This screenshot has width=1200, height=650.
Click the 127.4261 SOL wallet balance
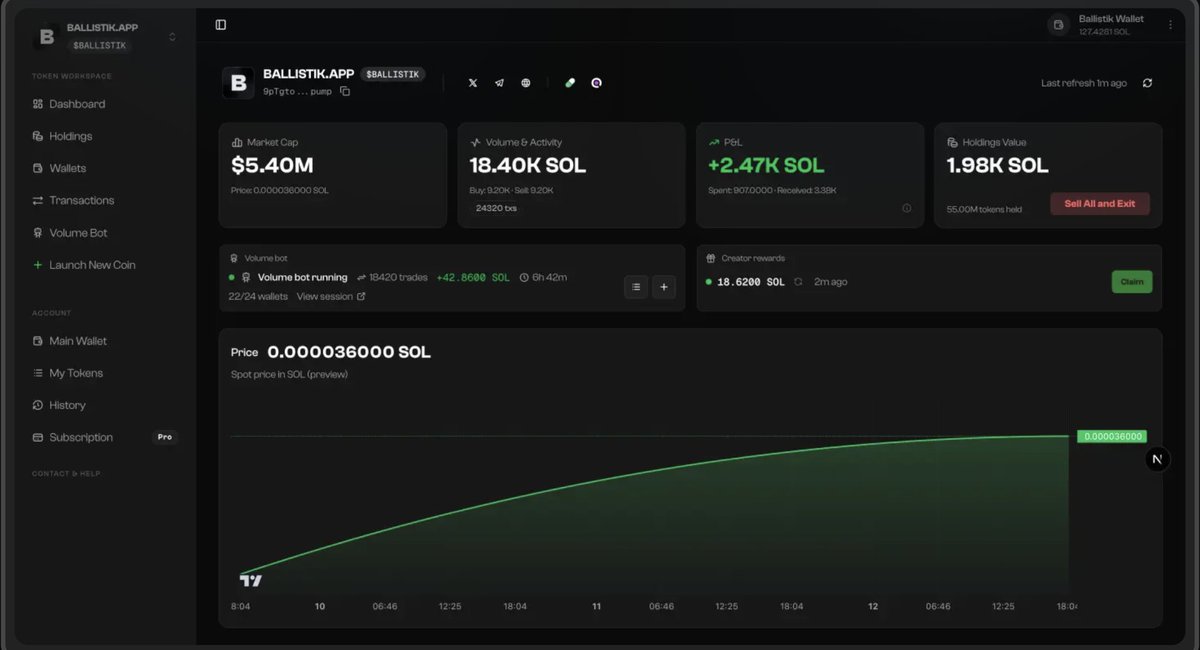pyautogui.click(x=1104, y=32)
